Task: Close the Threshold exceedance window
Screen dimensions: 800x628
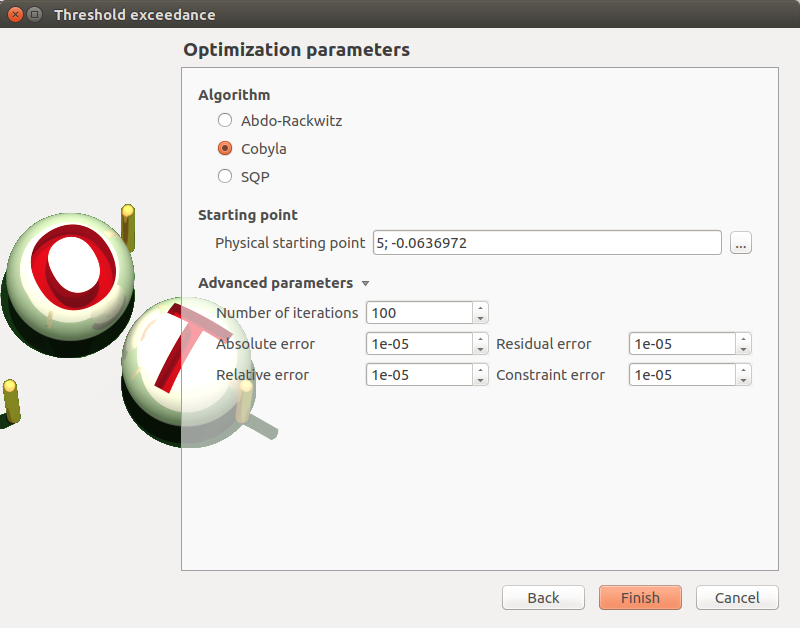Action: tap(15, 15)
